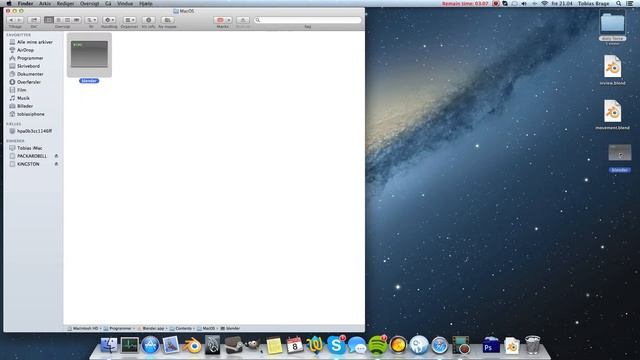640x360 pixels.
Task: Open the Apple menu
Action: [x=9, y=3]
